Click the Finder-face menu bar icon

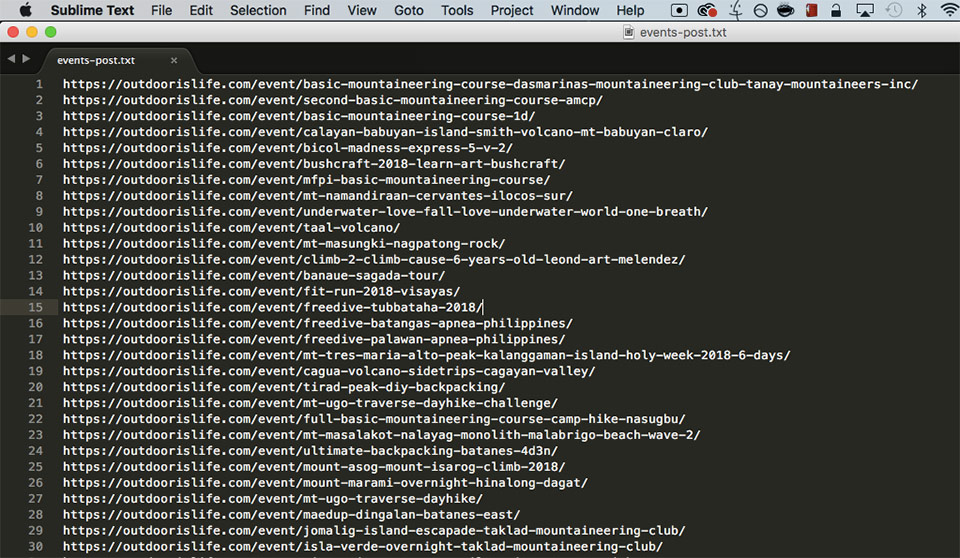click(735, 10)
